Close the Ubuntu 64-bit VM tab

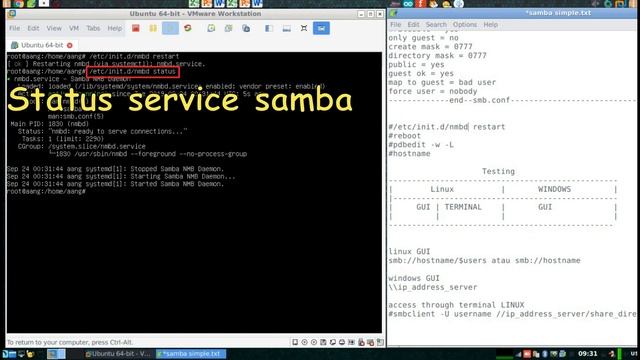70,45
